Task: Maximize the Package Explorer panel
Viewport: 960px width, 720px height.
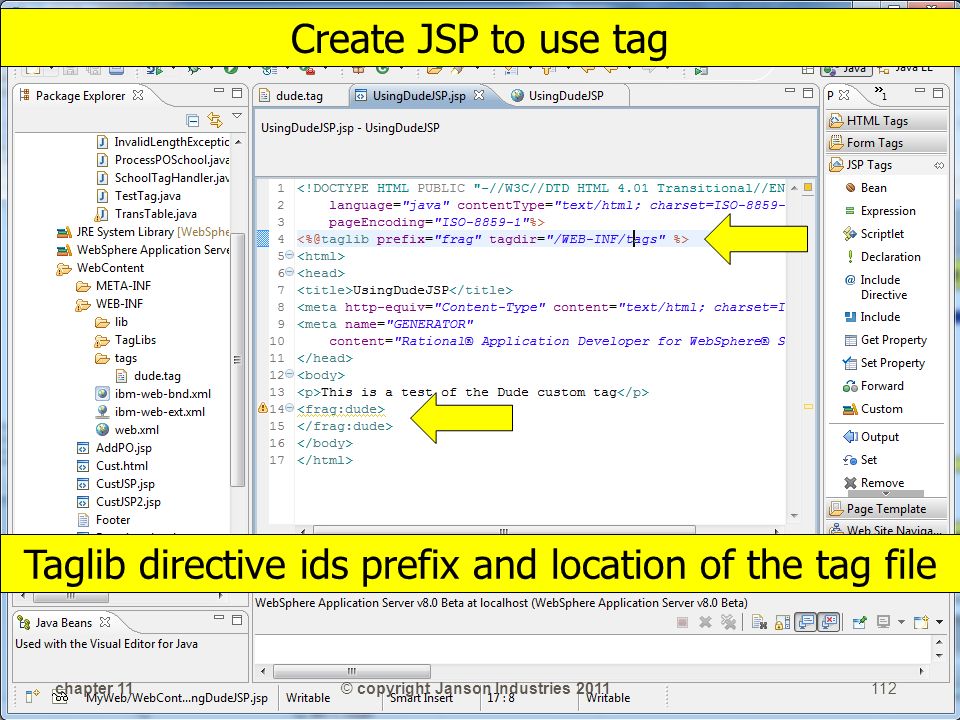Action: [238, 93]
